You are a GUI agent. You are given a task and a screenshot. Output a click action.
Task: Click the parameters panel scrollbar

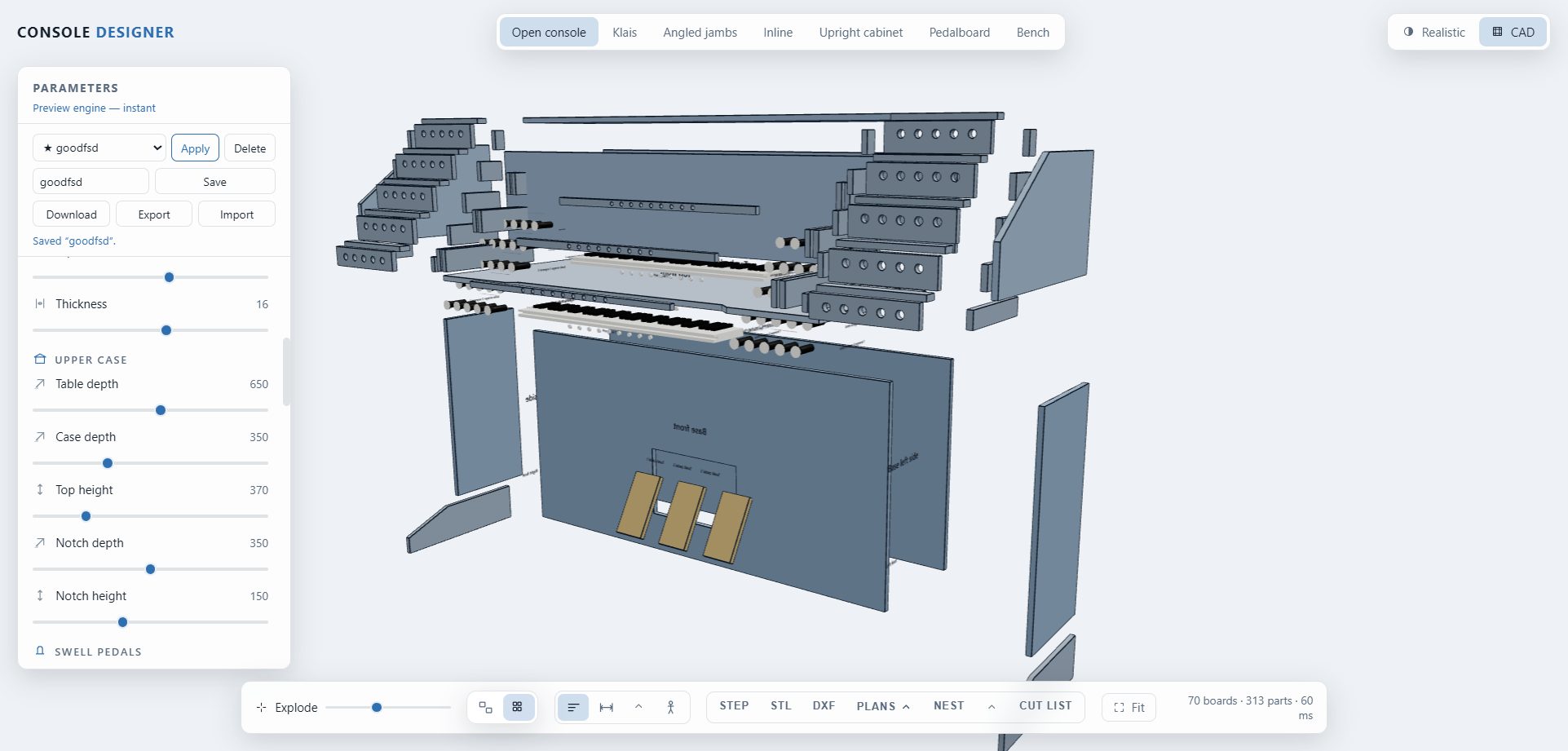(286, 372)
